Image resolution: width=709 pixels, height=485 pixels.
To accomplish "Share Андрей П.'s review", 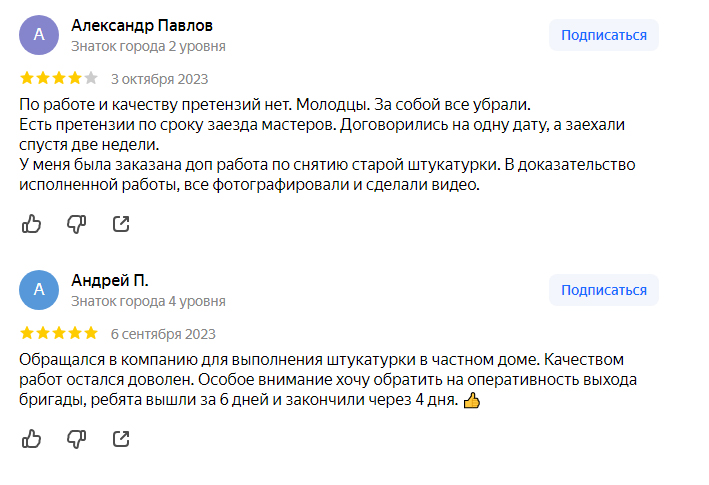I will [121, 439].
